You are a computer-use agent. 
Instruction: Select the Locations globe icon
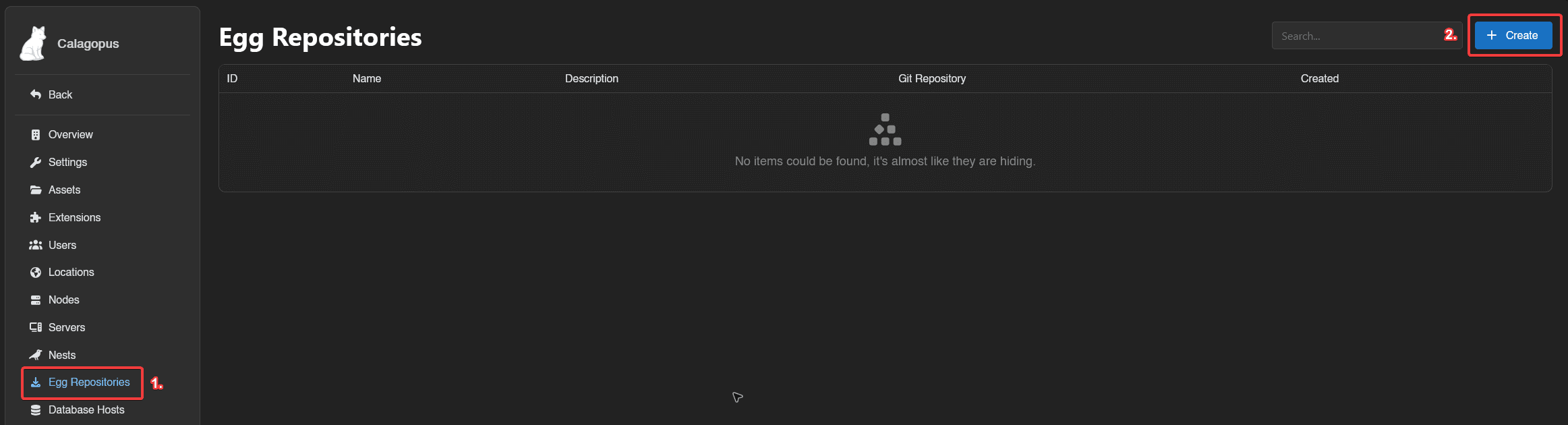click(36, 272)
